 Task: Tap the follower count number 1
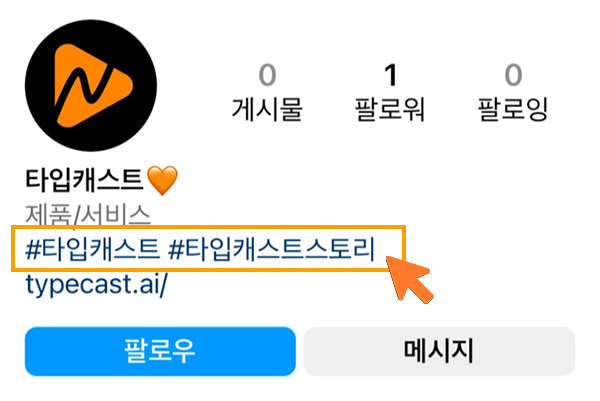390,75
